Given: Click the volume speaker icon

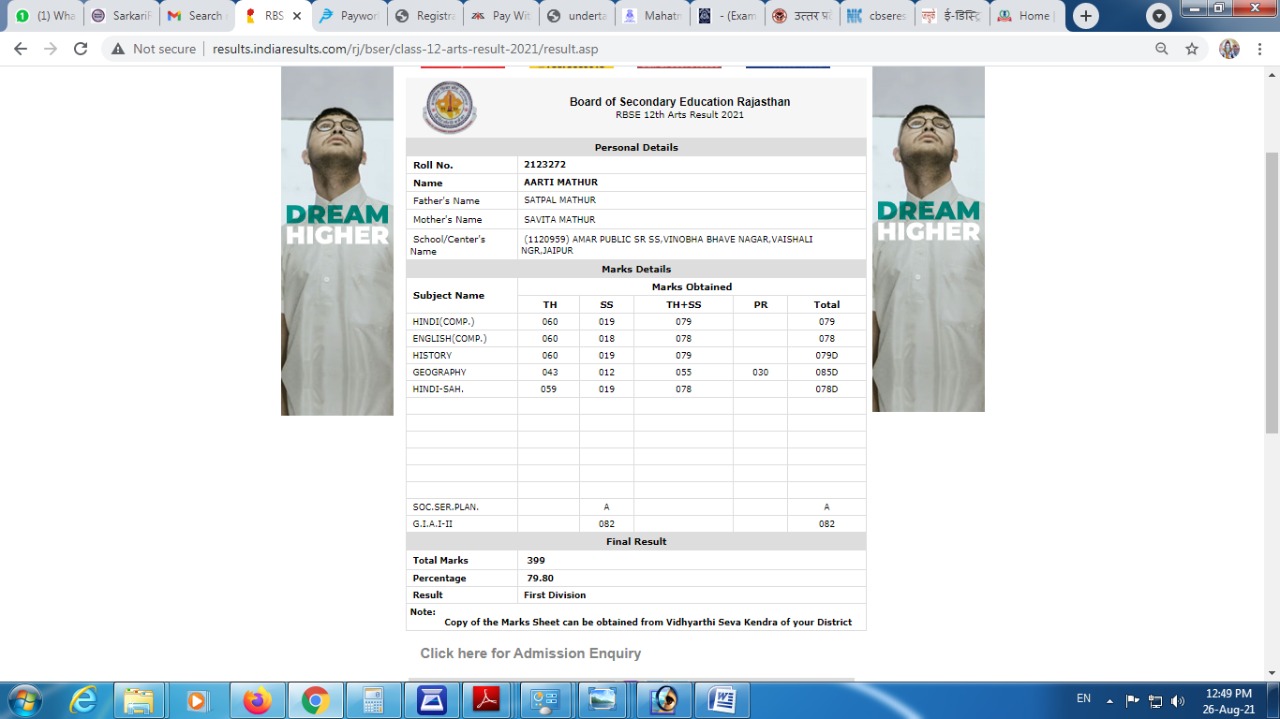Looking at the screenshot, I should (x=1177, y=701).
